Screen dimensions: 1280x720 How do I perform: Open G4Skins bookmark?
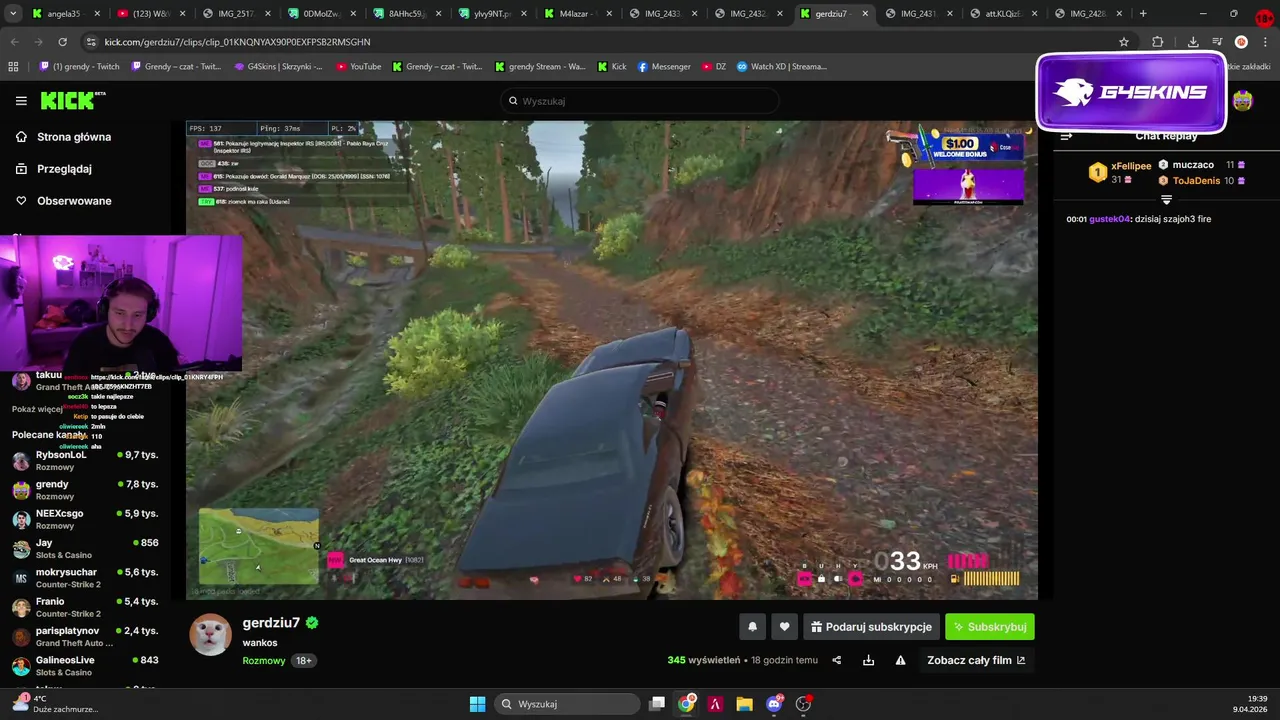point(278,67)
